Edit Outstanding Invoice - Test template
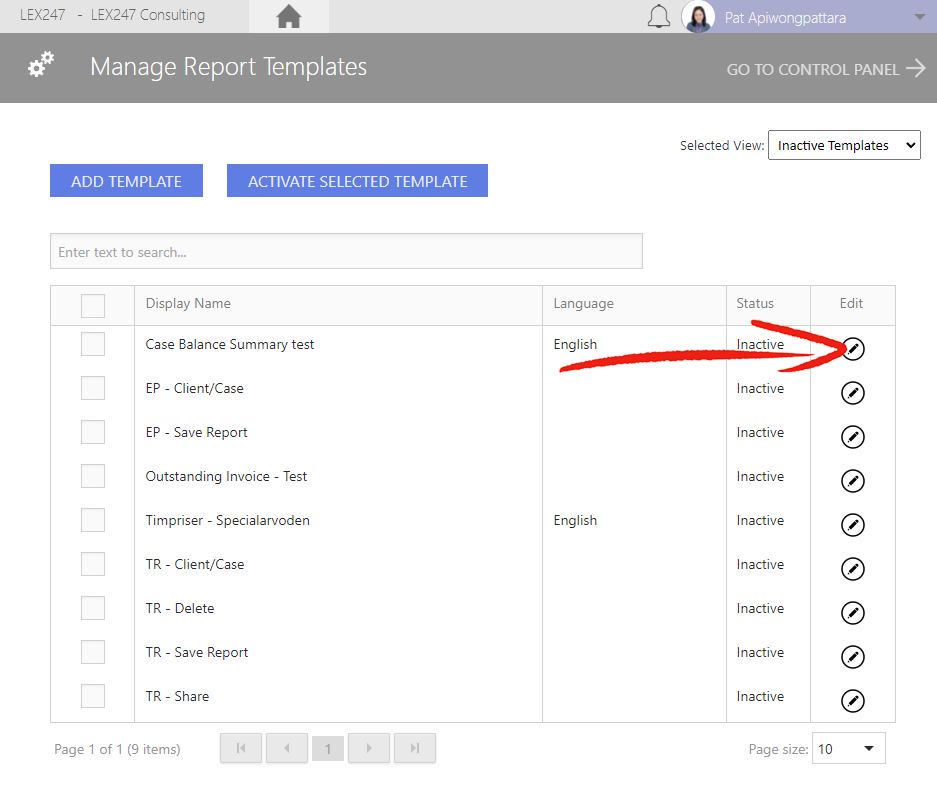Screen dimensions: 937x801 [x=853, y=481]
